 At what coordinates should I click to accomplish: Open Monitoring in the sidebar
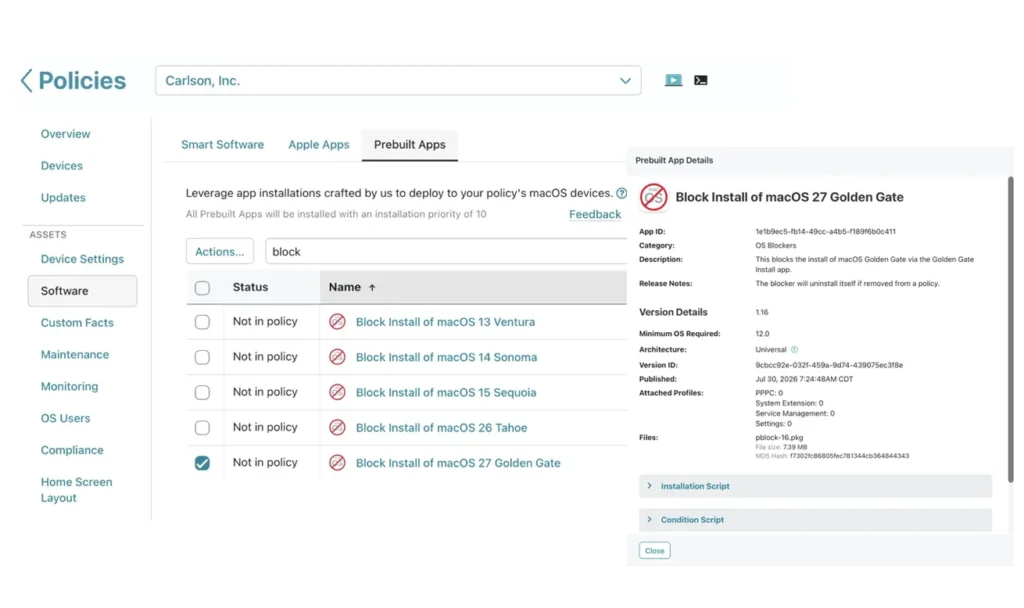pyautogui.click(x=69, y=387)
